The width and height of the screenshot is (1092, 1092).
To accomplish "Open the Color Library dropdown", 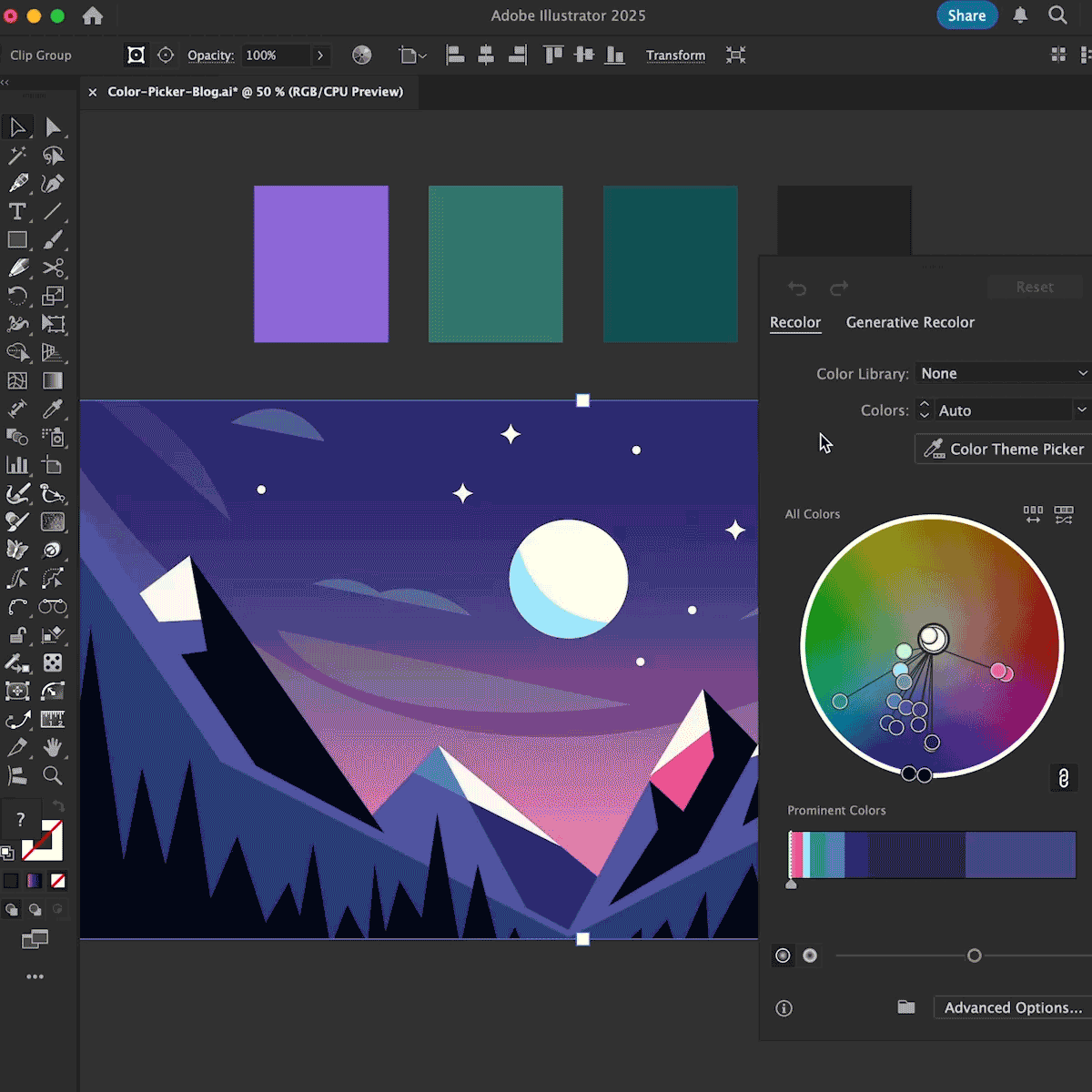I will pos(1003,373).
